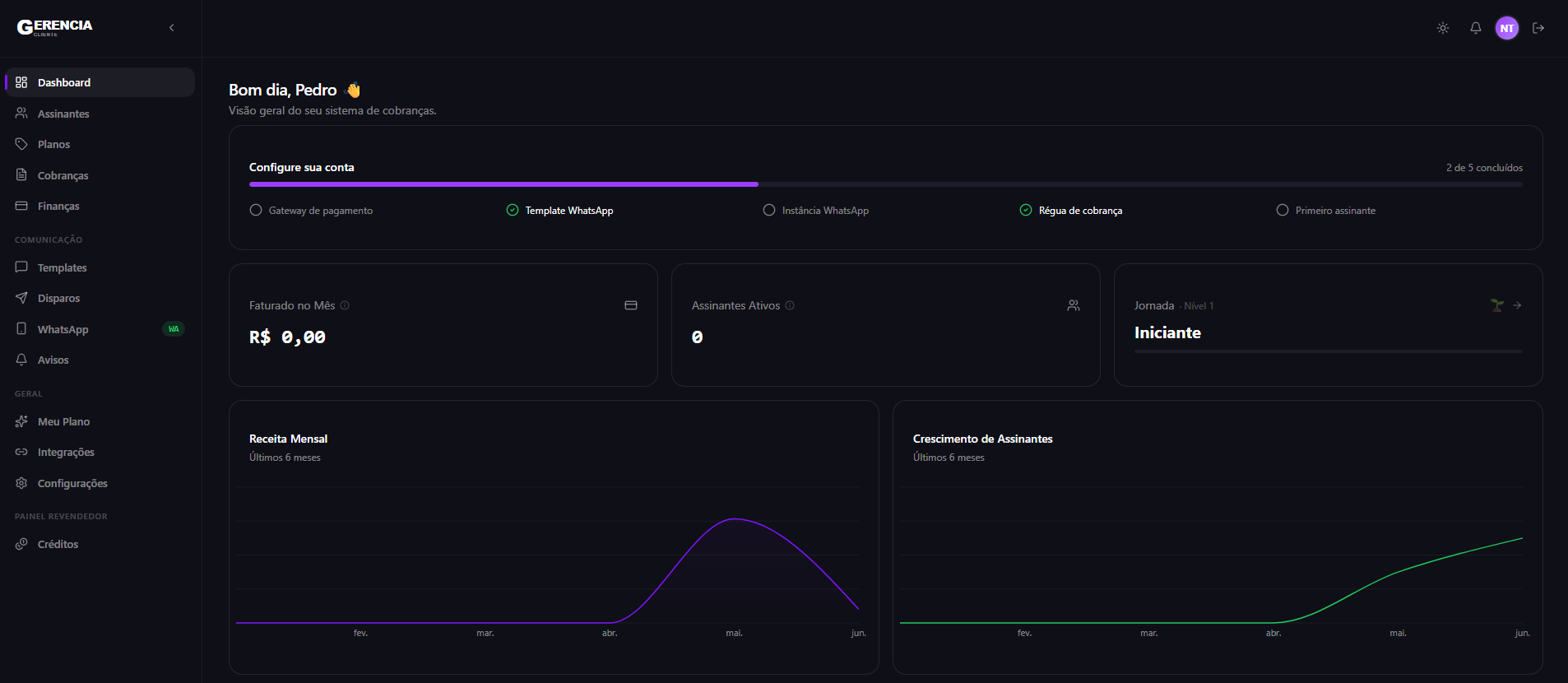Click the Primeiro assinante label
The width and height of the screenshot is (1568, 683).
tap(1335, 211)
